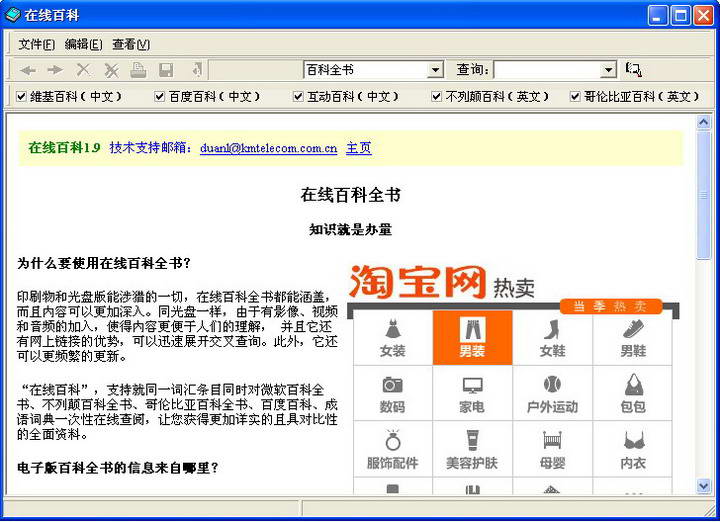Open the 查看(V) menu
This screenshot has width=720, height=522.
pyautogui.click(x=131, y=44)
